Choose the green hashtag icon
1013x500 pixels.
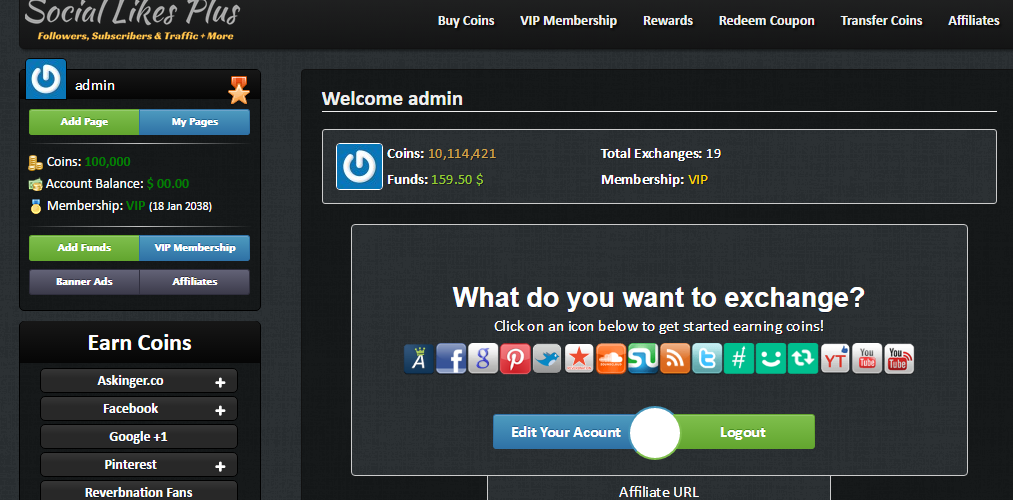coord(739,359)
